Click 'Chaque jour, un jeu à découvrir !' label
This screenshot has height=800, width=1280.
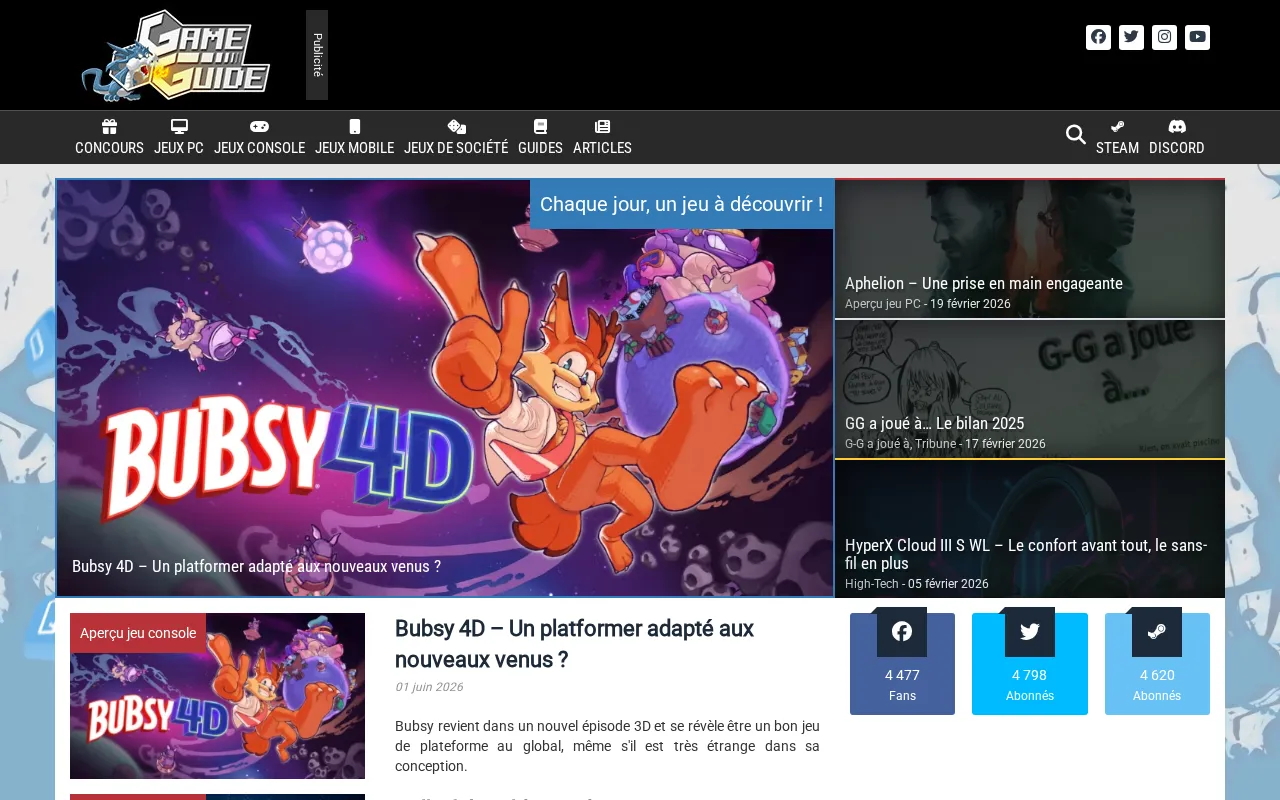(682, 204)
